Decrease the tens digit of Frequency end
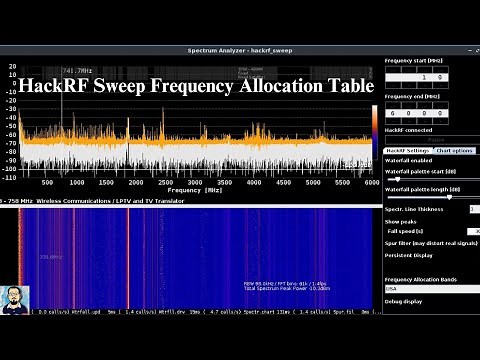Image resolution: width=480 pixels, height=360 pixels. [x=425, y=121]
